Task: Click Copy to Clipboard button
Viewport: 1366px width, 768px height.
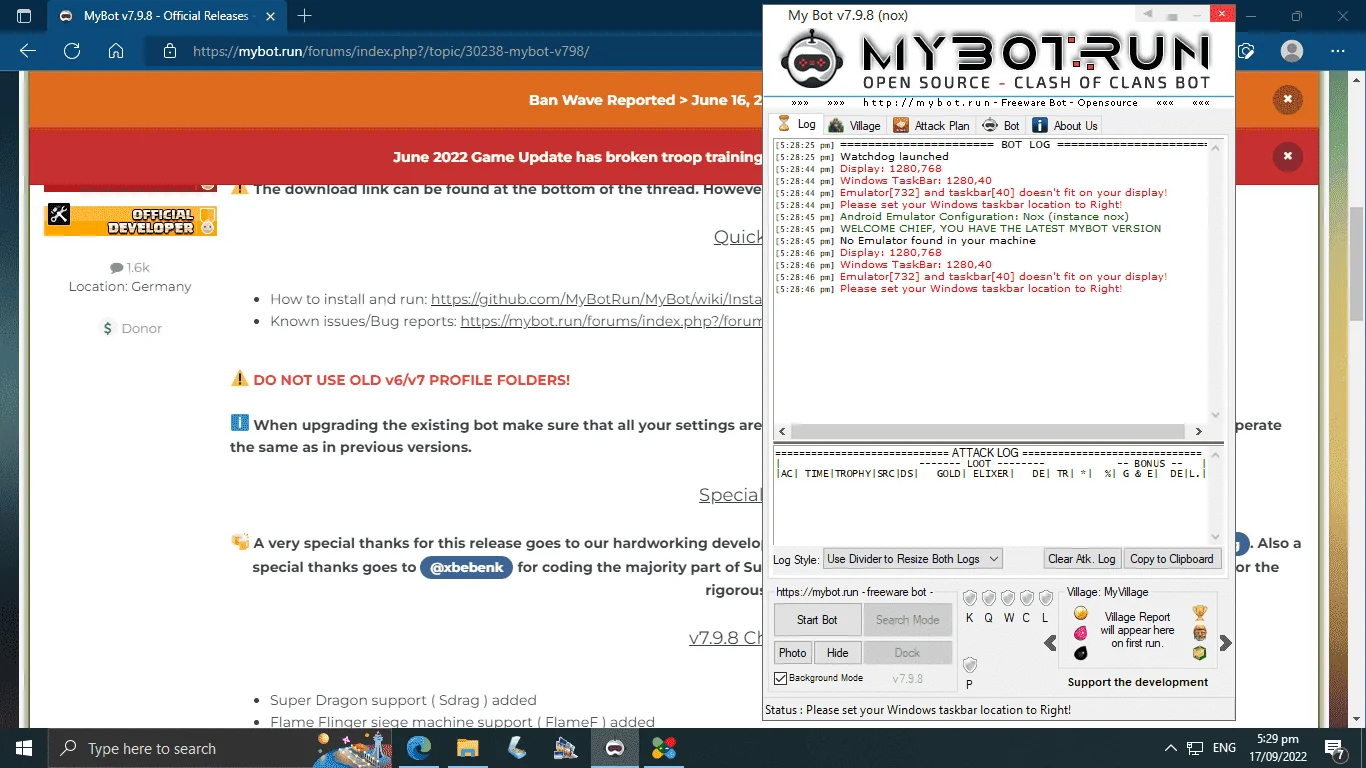Action: click(1171, 559)
